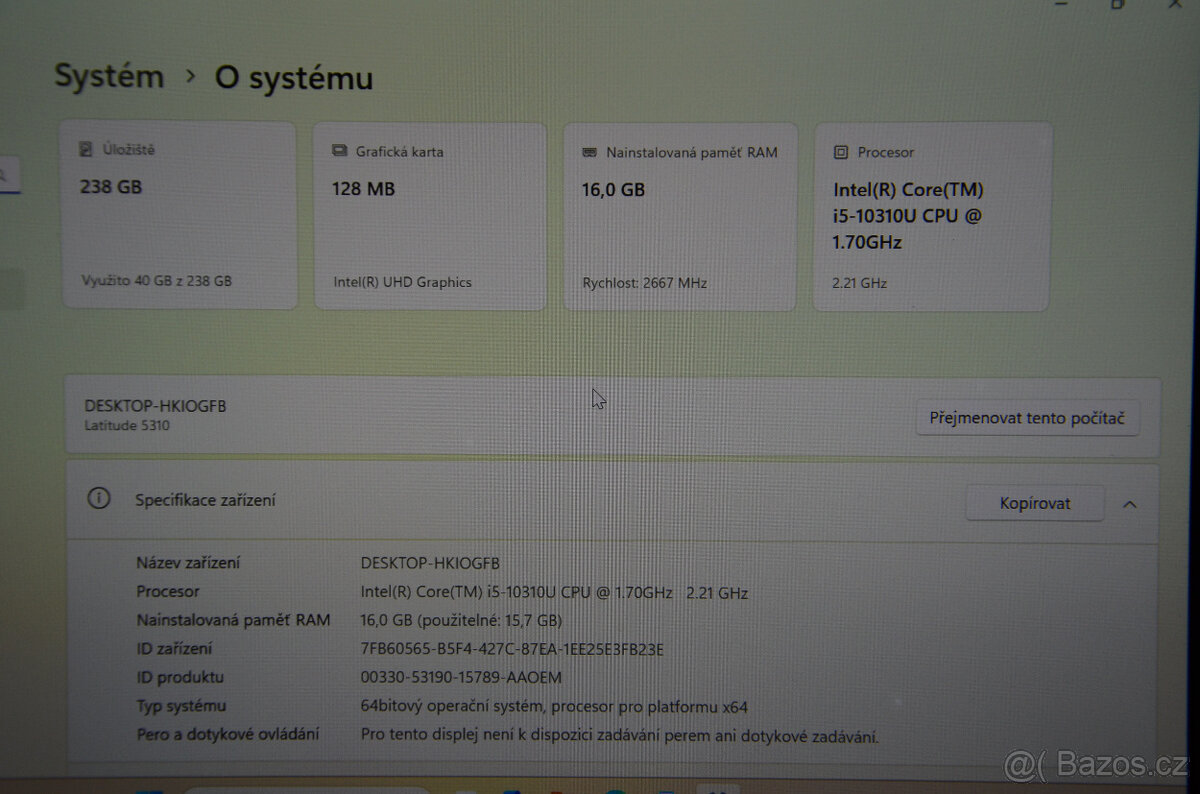The height and width of the screenshot is (794, 1200).
Task: Open the Úložiště 238 GB card
Action: pyautogui.click(x=178, y=213)
